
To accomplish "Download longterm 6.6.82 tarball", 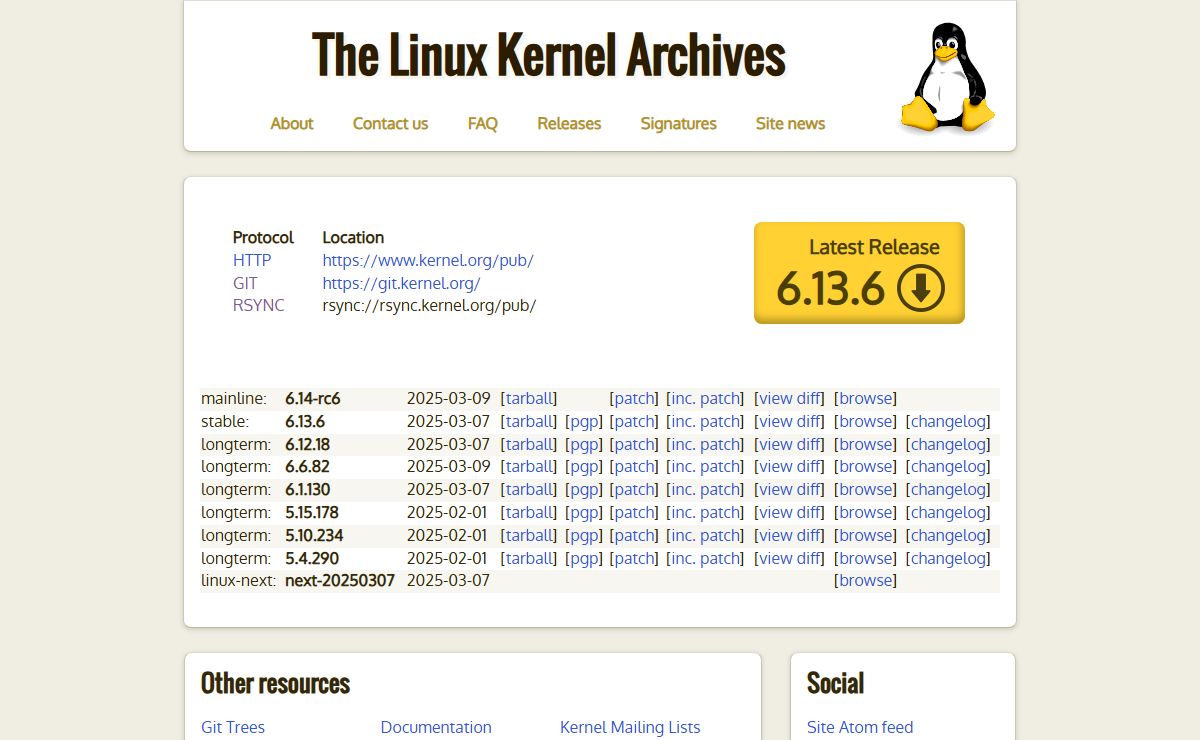I will pos(529,466).
